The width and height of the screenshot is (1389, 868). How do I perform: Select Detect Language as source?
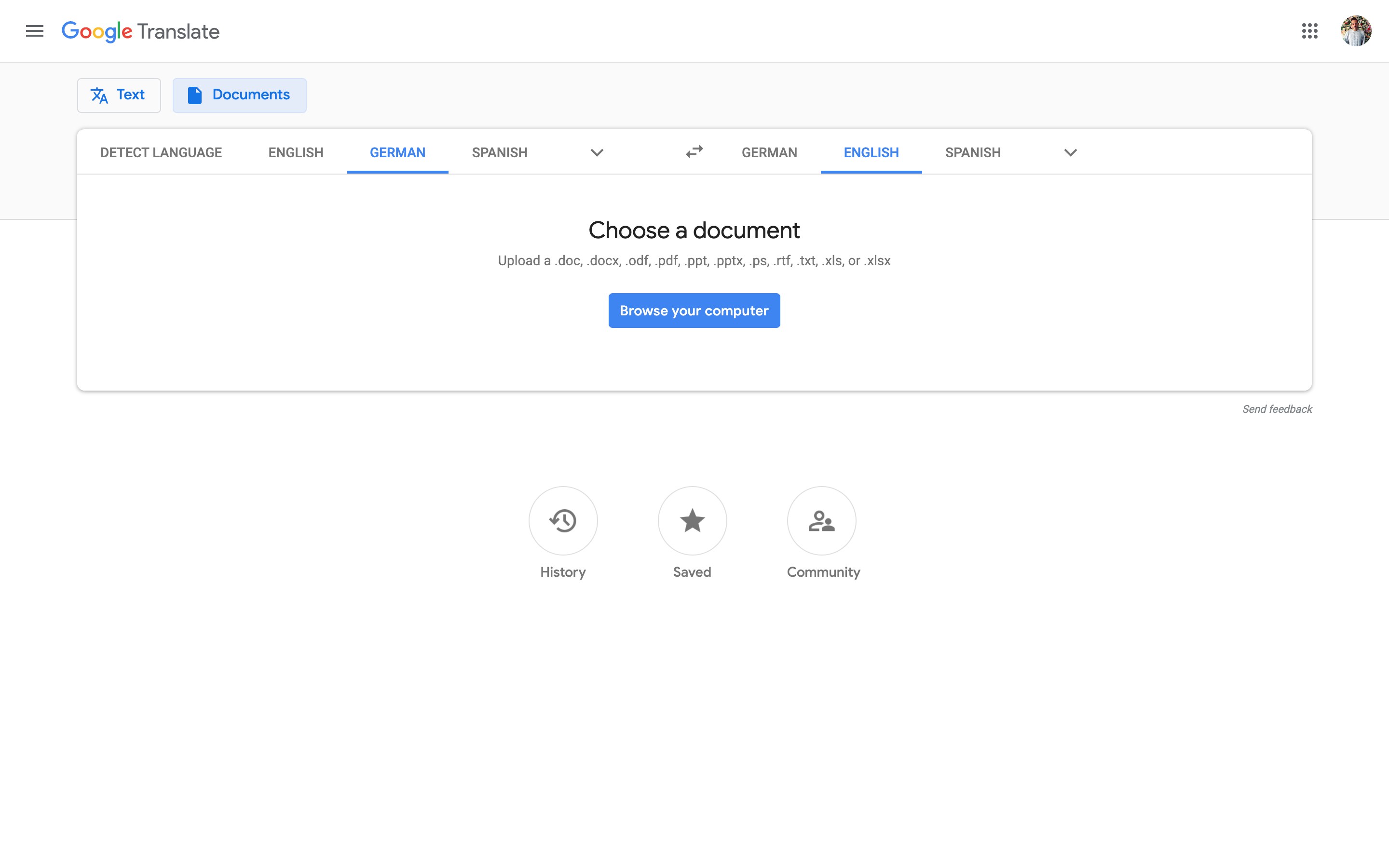(x=161, y=153)
